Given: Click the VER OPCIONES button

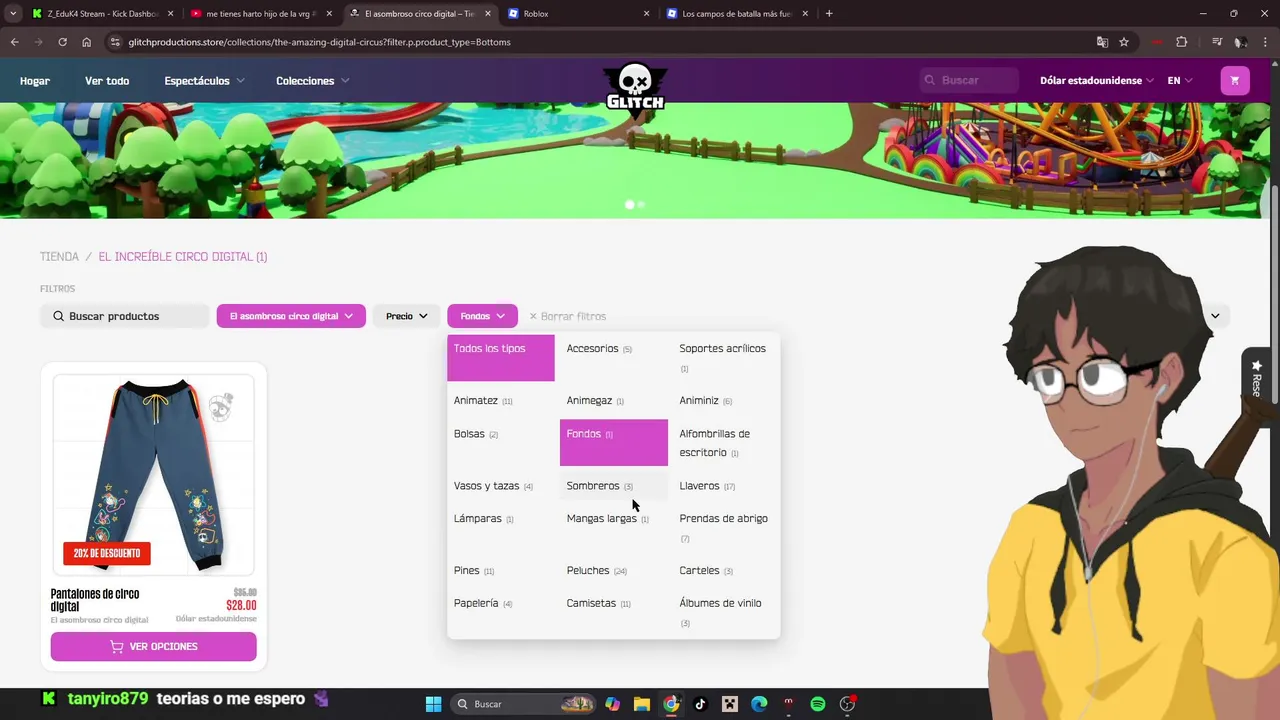Looking at the screenshot, I should point(154,646).
